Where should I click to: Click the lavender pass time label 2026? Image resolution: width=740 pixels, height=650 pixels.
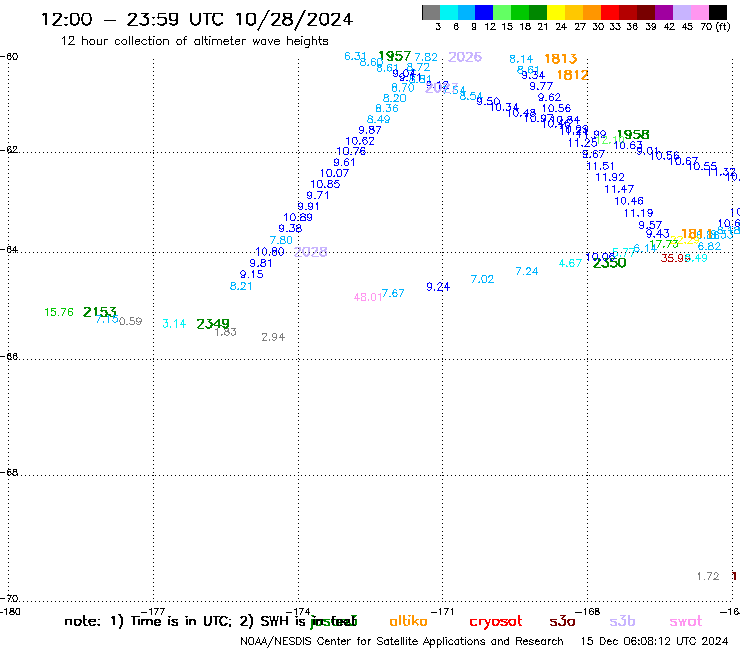(x=465, y=57)
